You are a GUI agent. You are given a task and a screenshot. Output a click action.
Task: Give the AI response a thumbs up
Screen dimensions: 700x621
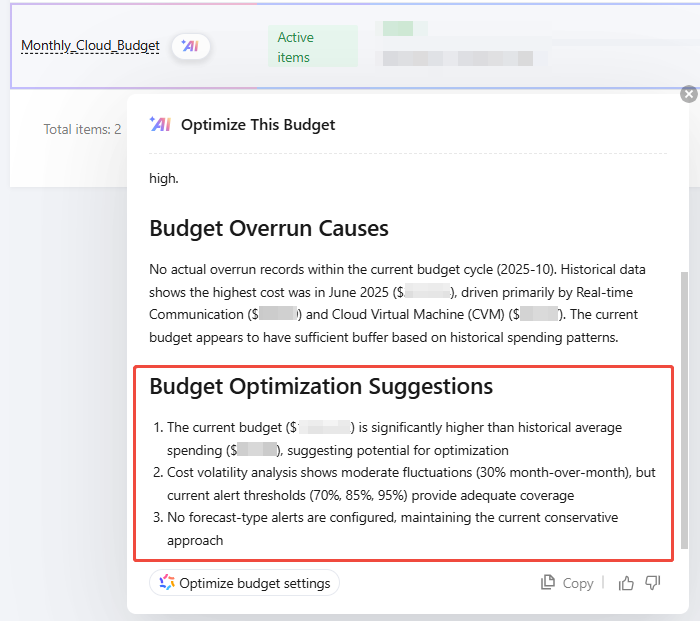[626, 583]
